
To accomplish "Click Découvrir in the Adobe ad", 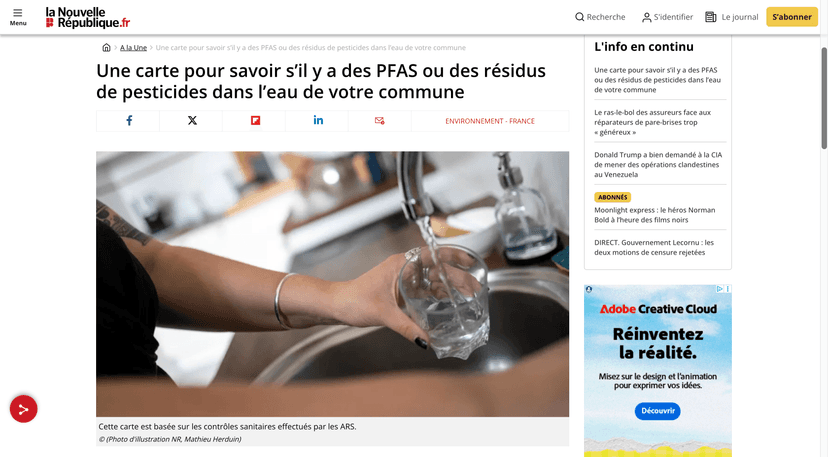I will point(657,411).
